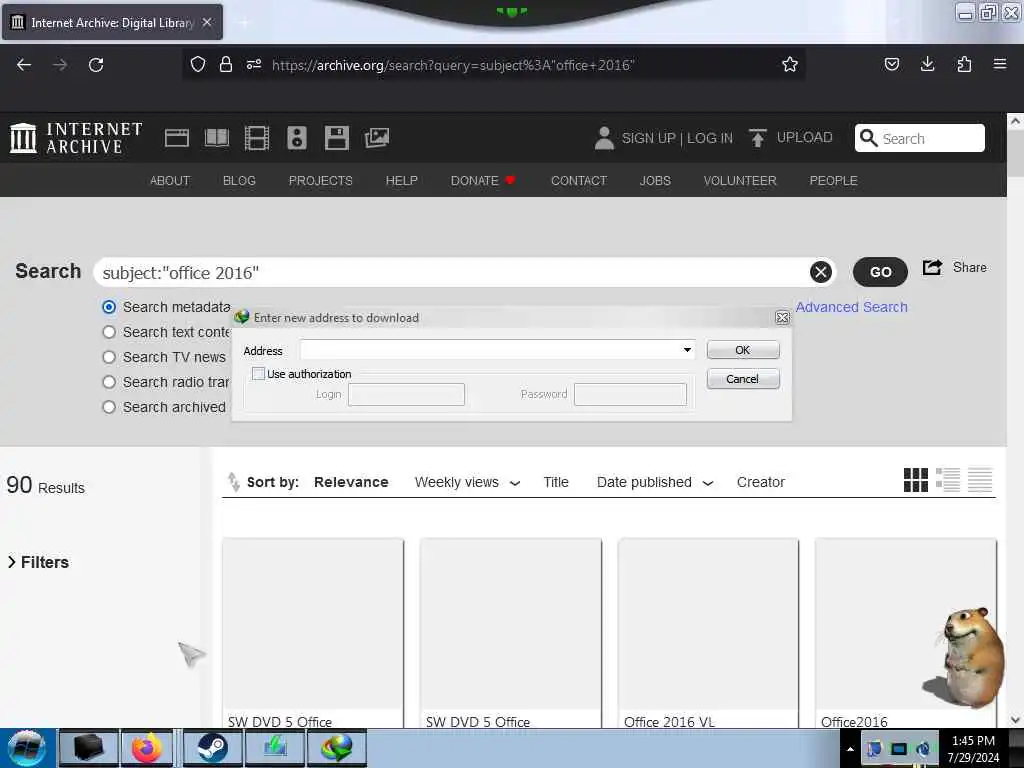The height and width of the screenshot is (768, 1024).
Task: Open the Audio speaker icon
Action: click(296, 138)
